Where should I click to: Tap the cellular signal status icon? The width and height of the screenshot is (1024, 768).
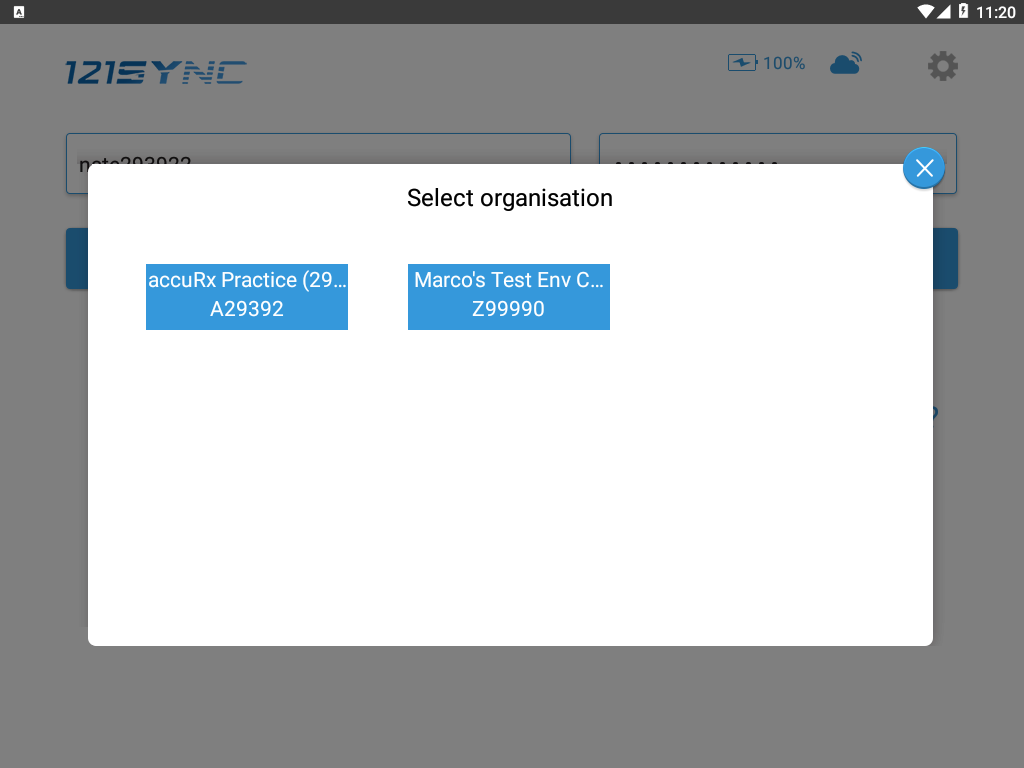[x=944, y=12]
